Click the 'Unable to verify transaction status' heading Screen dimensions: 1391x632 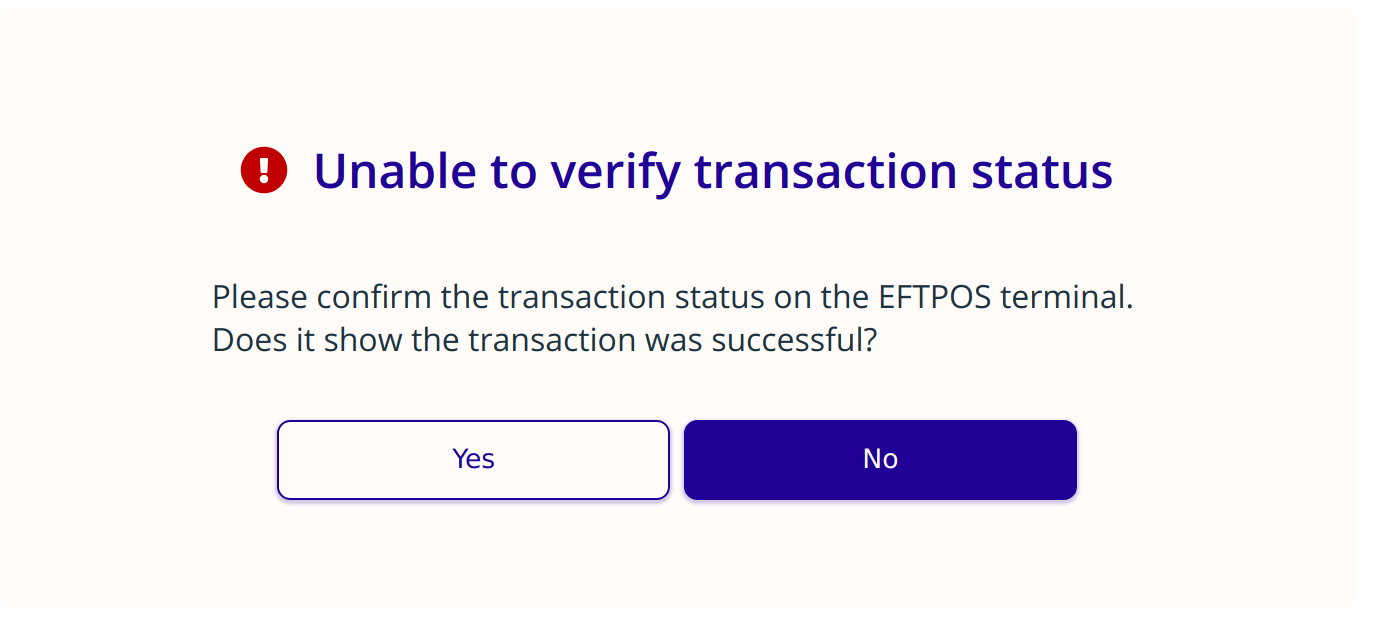(x=713, y=171)
